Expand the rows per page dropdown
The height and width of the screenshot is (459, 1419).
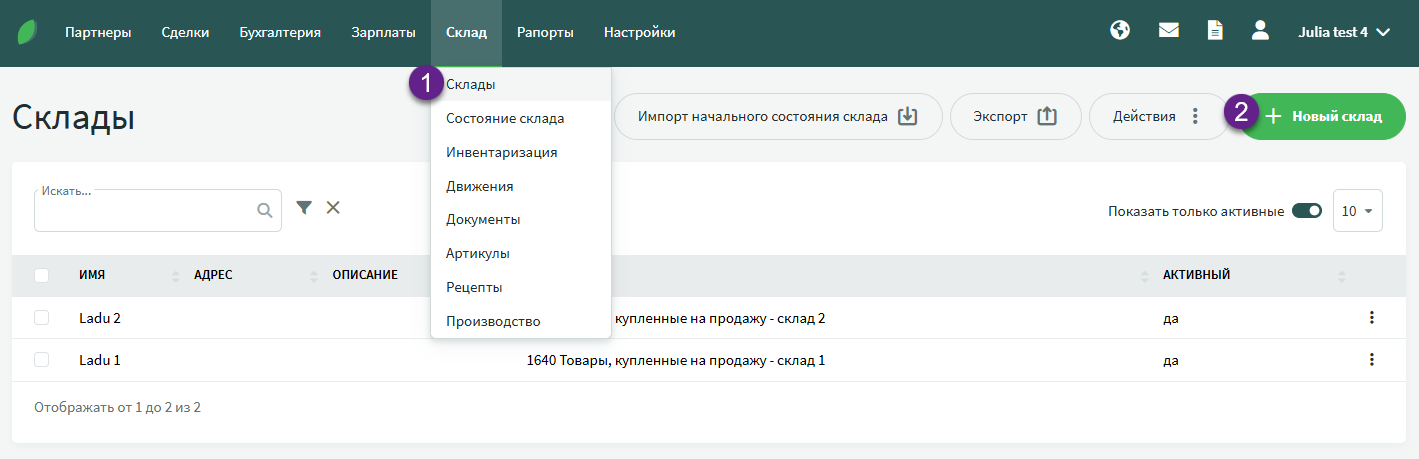(1357, 211)
